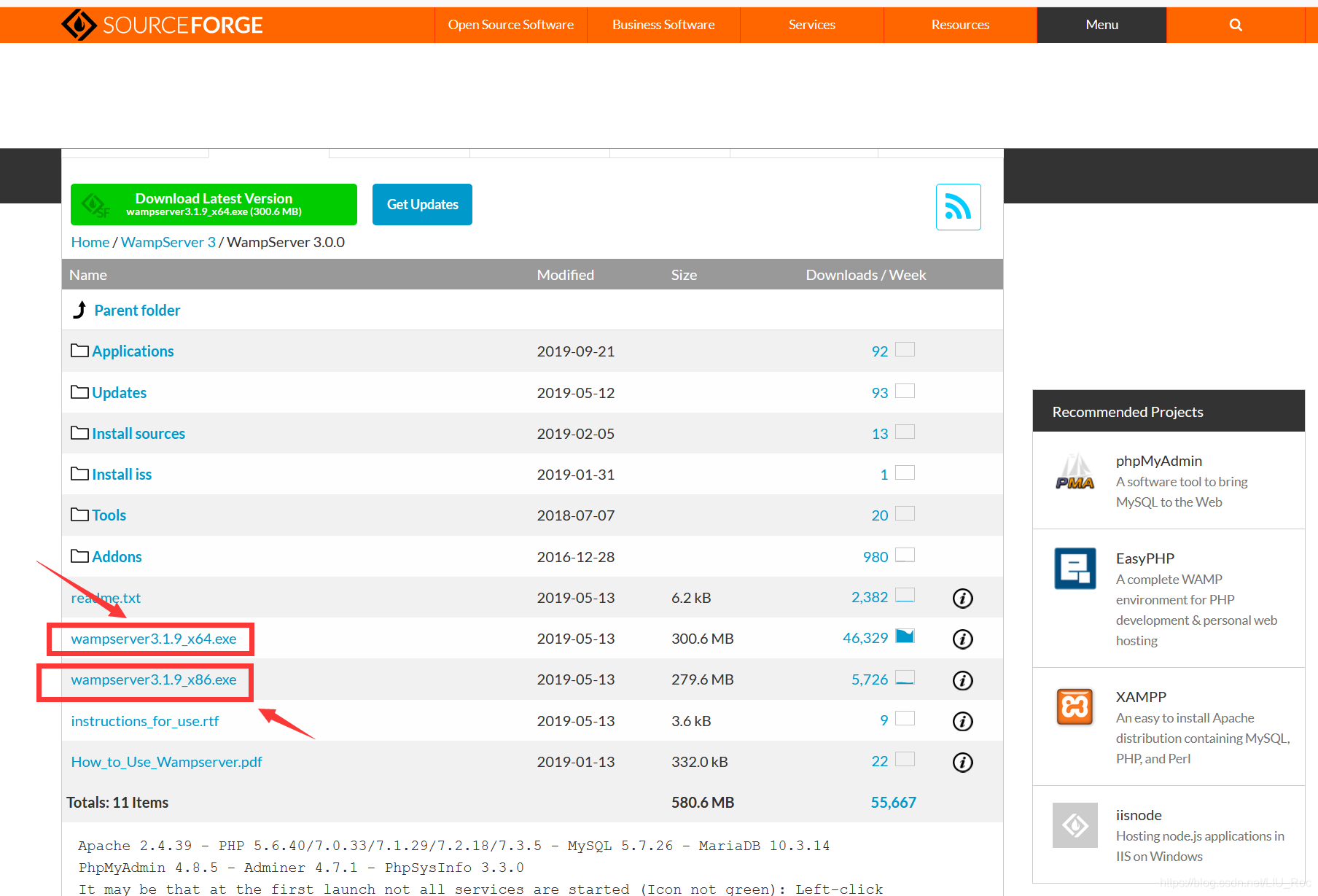Image resolution: width=1318 pixels, height=896 pixels.
Task: Click downloads chart icon for wampserver3.1.9_x86.exe
Action: pyautogui.click(x=905, y=677)
